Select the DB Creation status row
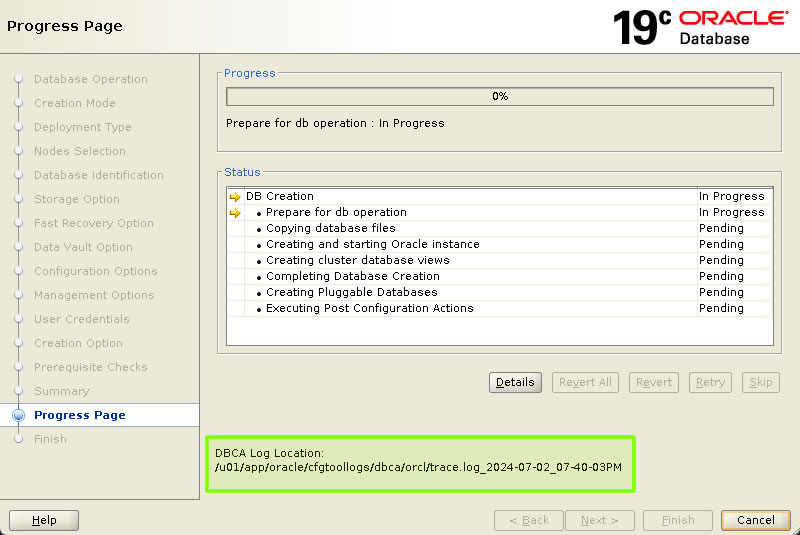800x535 pixels. [x=500, y=196]
